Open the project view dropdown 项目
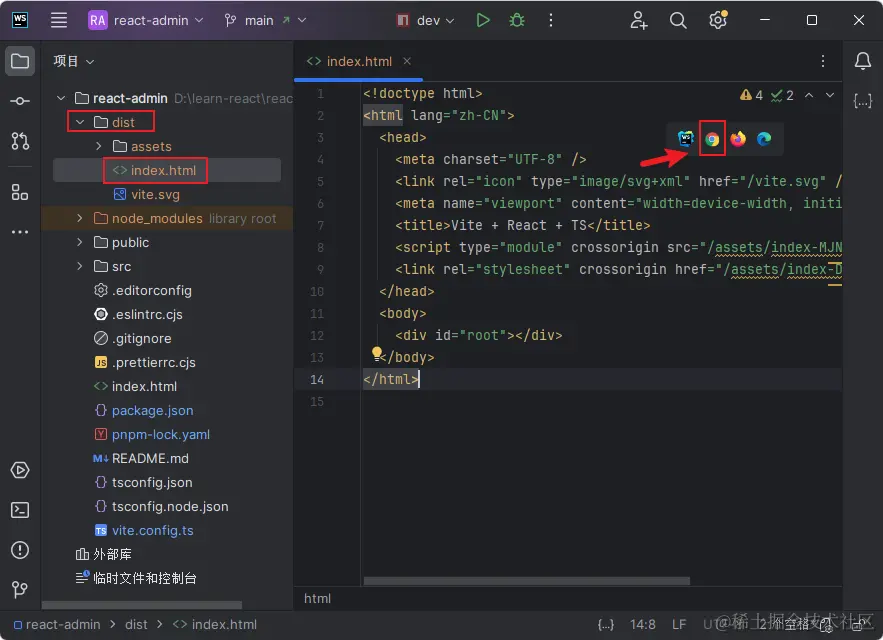The height and width of the screenshot is (640, 883). coord(73,61)
